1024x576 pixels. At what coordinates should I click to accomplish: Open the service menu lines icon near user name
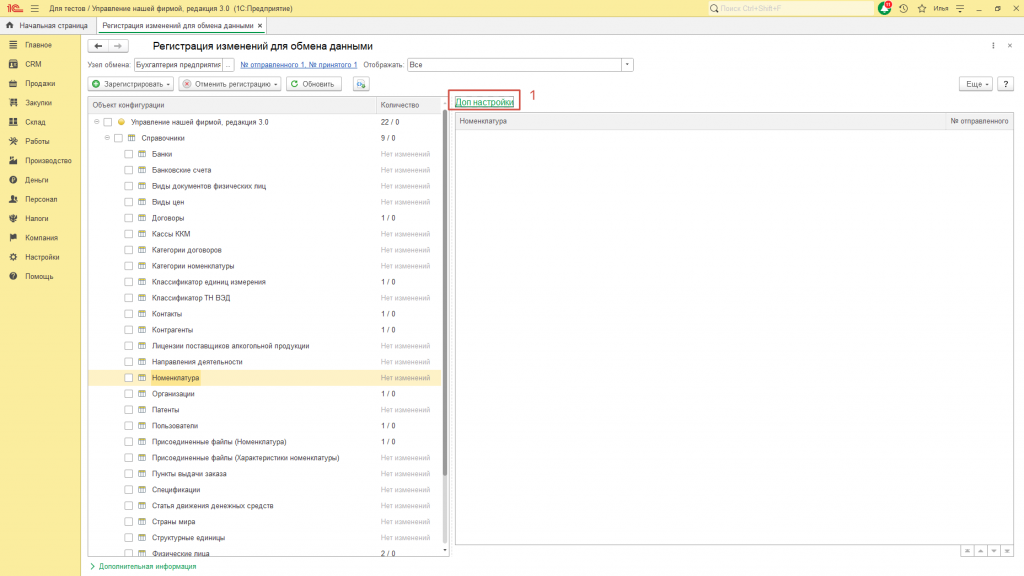coord(960,8)
